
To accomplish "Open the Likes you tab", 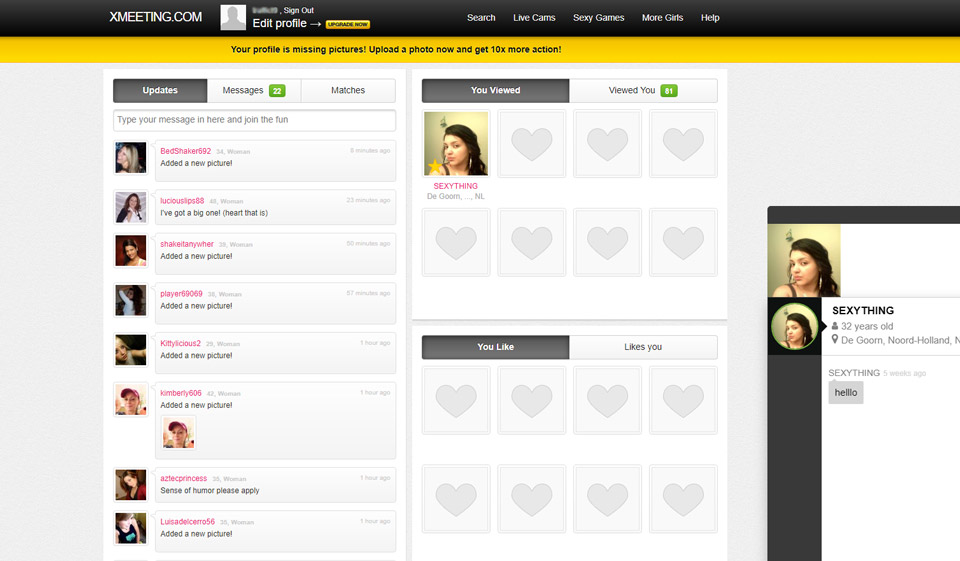I will (643, 347).
